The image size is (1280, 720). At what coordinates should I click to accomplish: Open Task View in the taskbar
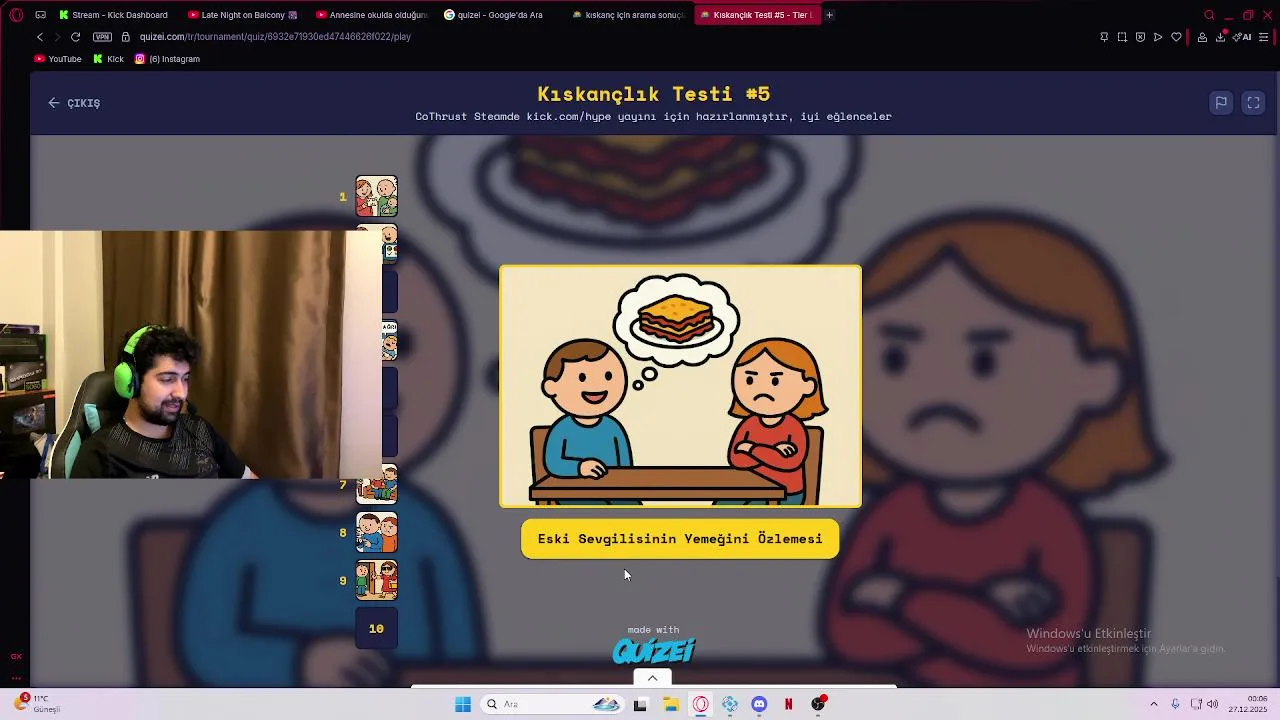coord(641,705)
